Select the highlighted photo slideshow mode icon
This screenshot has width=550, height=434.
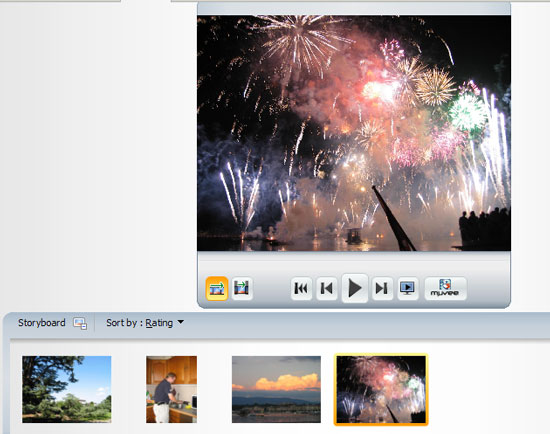(216, 288)
